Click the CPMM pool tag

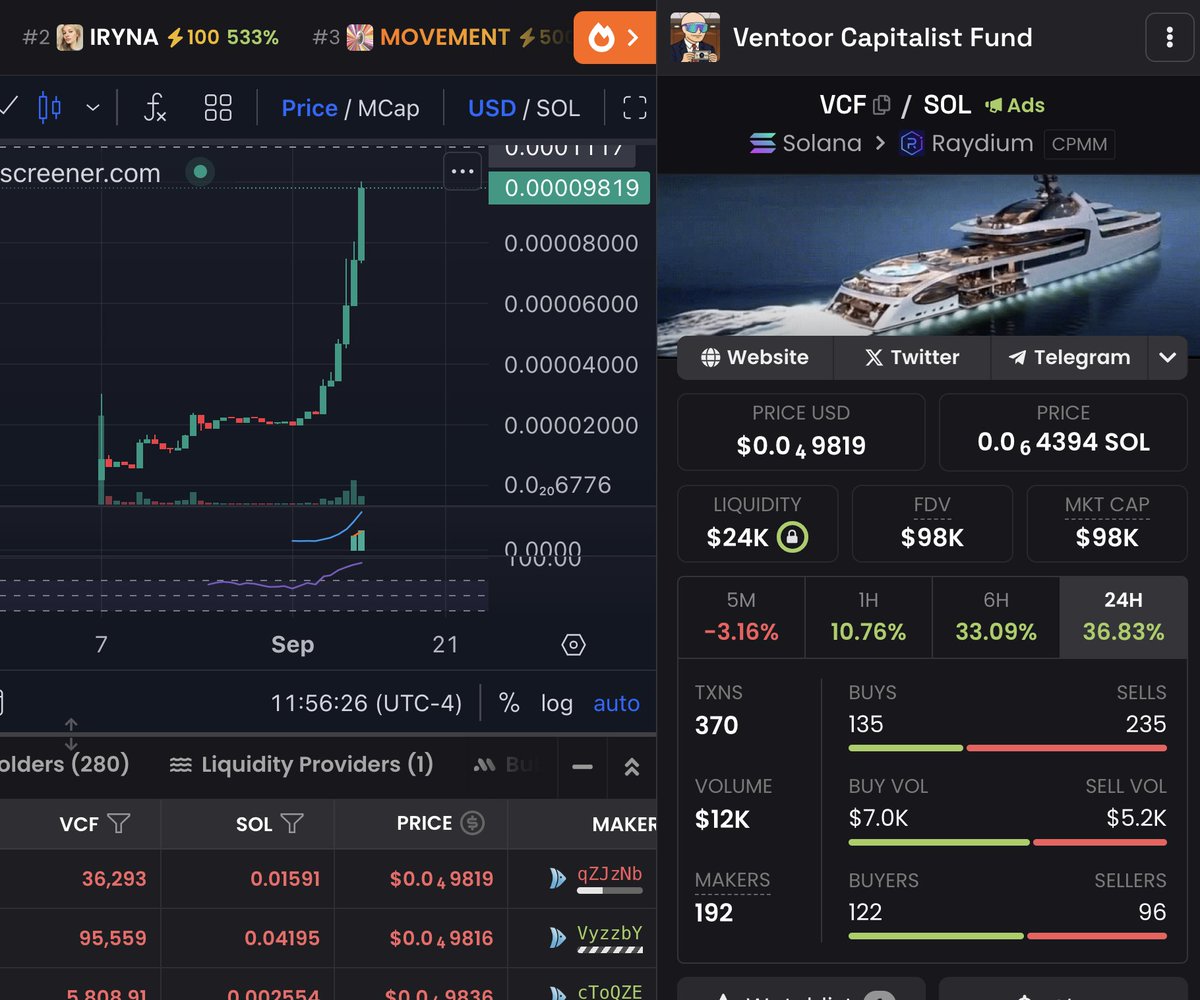1080,144
